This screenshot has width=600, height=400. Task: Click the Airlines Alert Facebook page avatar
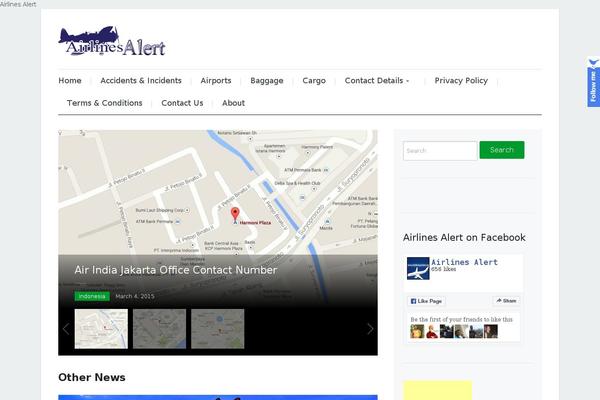coord(418,268)
